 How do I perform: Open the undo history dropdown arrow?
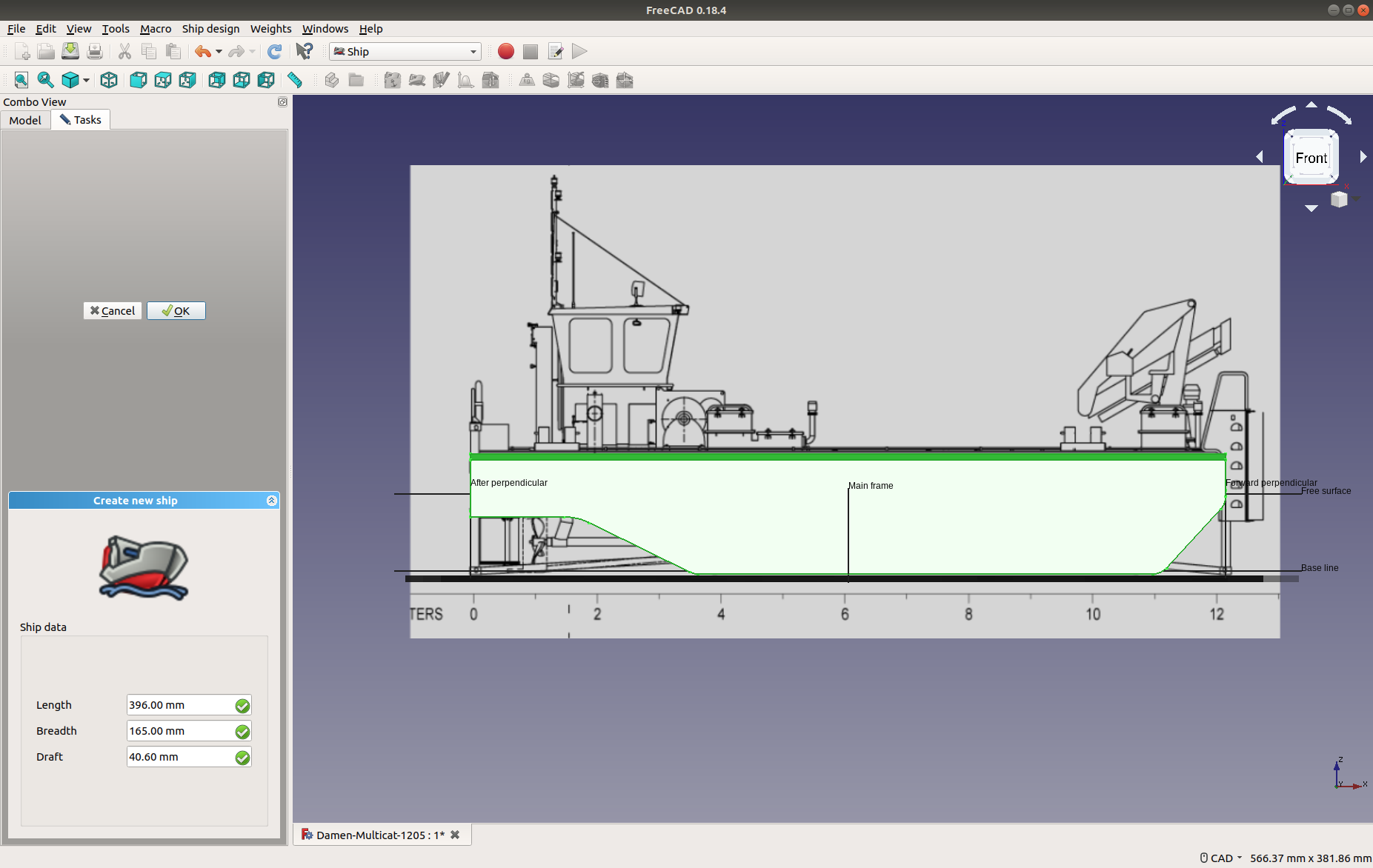219,51
